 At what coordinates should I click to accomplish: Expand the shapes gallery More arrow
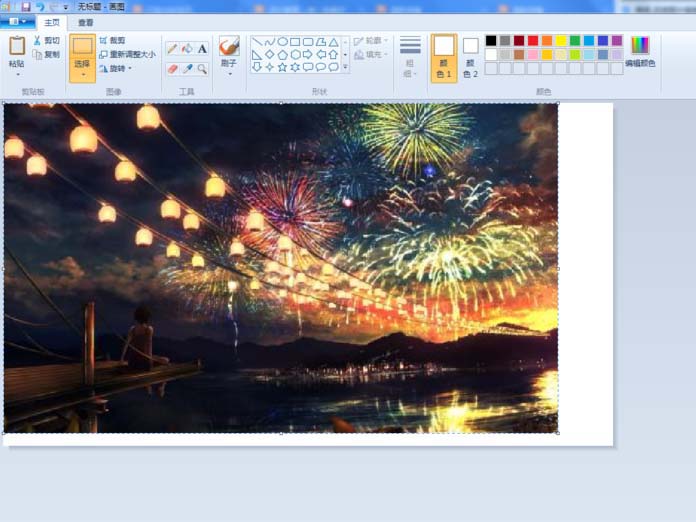pyautogui.click(x=345, y=67)
